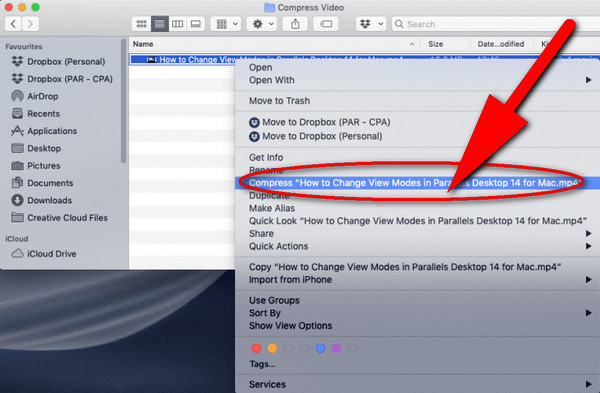Open Documents folder in sidebar
The width and height of the screenshot is (600, 393).
(x=42, y=183)
